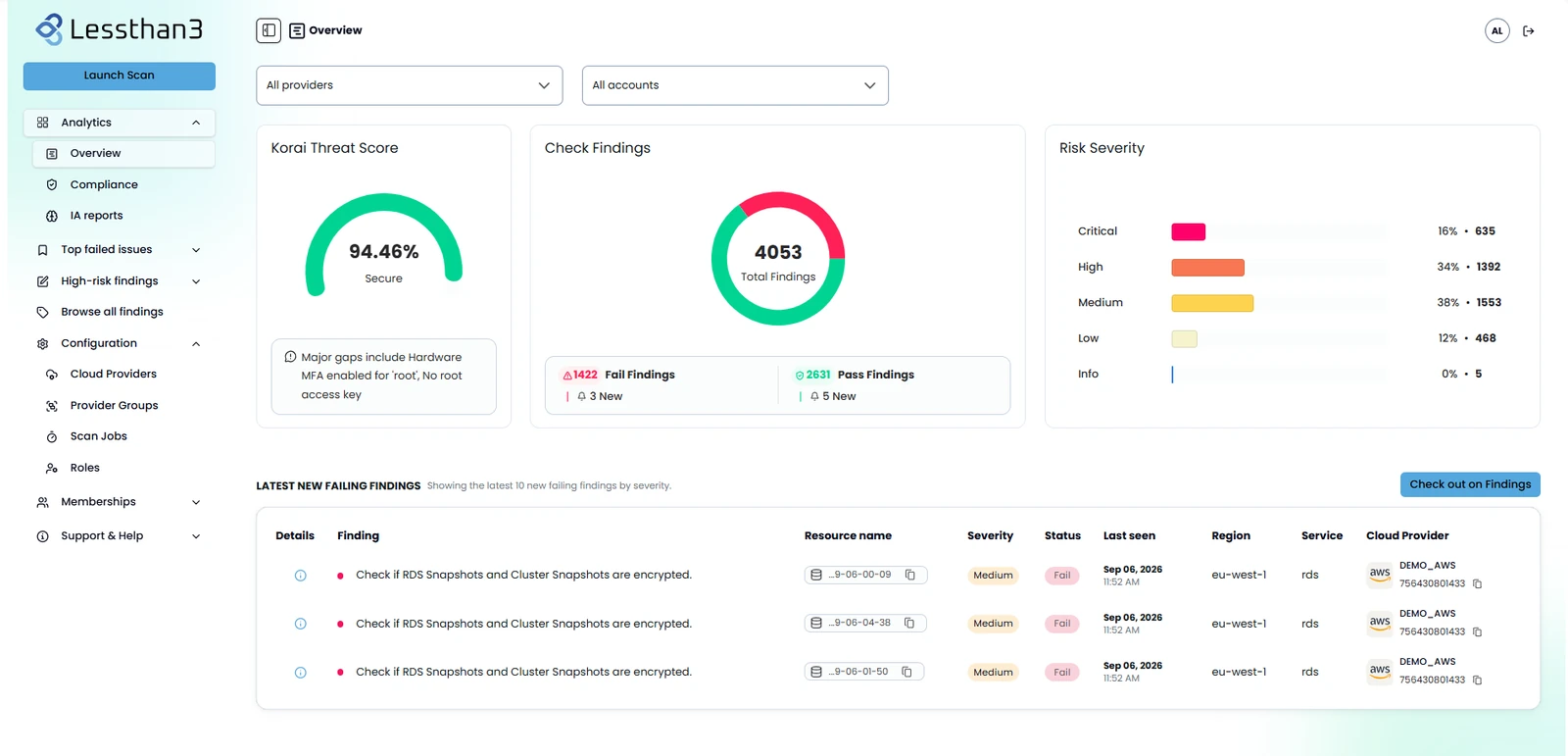Open the 1422 Fail Findings link
The height and width of the screenshot is (756, 1568).
(618, 375)
